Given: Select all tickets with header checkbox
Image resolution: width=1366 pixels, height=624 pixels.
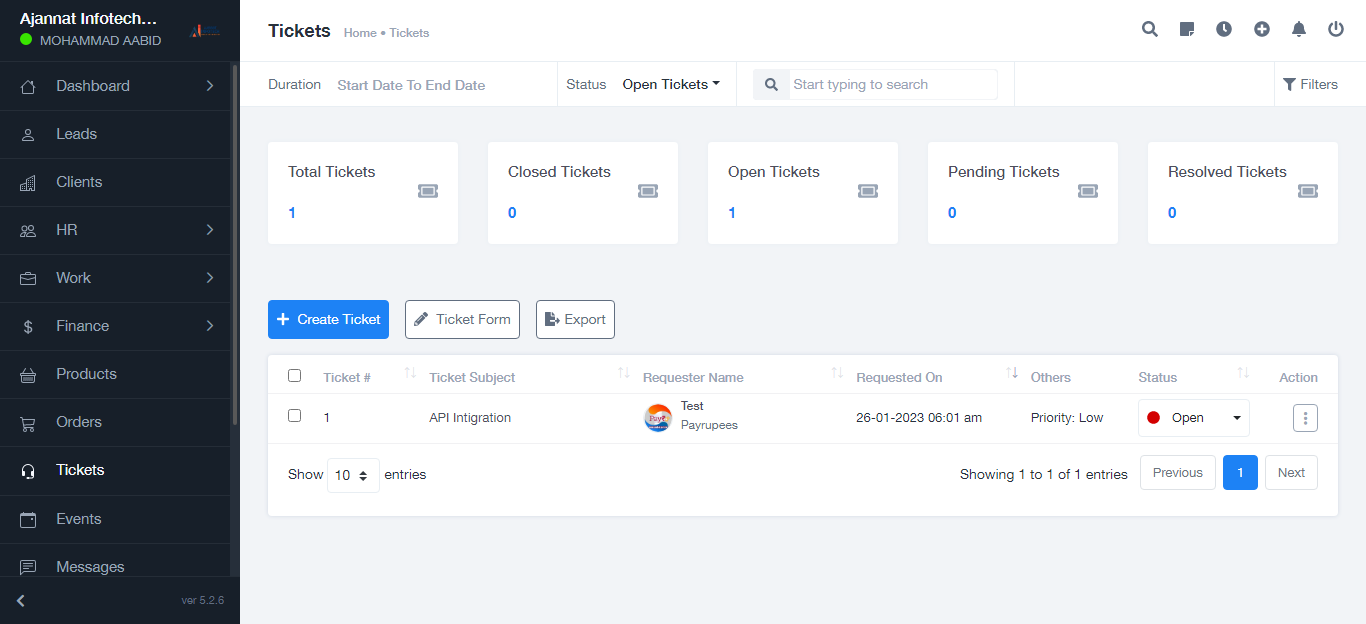Looking at the screenshot, I should 294,376.
